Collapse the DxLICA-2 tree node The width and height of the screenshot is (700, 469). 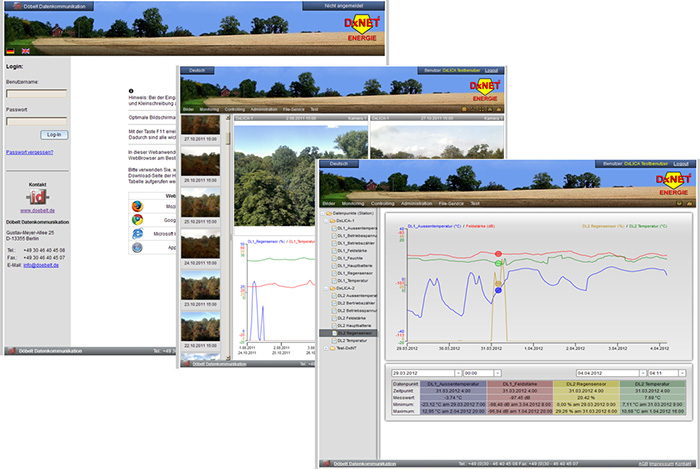point(326,288)
